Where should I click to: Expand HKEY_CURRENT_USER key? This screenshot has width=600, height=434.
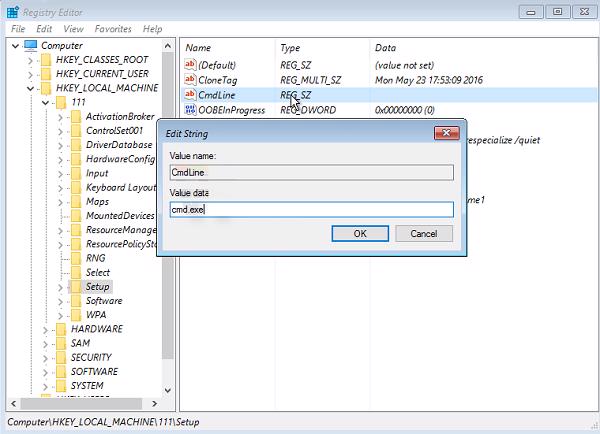pos(30,74)
